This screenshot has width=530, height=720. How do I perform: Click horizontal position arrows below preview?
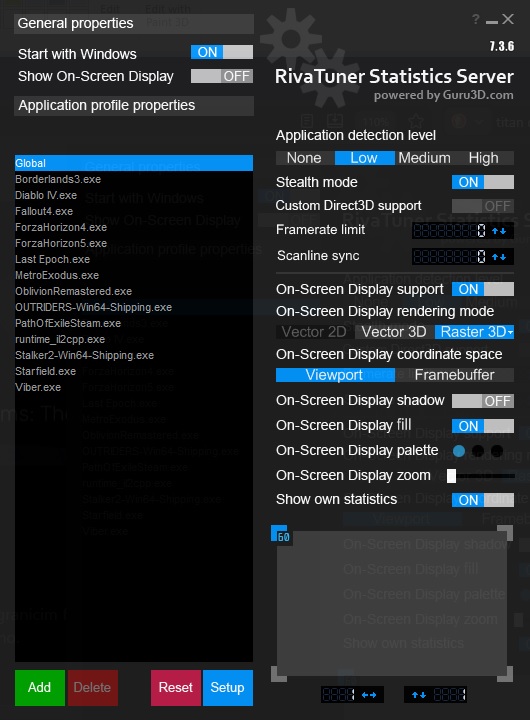(369, 695)
